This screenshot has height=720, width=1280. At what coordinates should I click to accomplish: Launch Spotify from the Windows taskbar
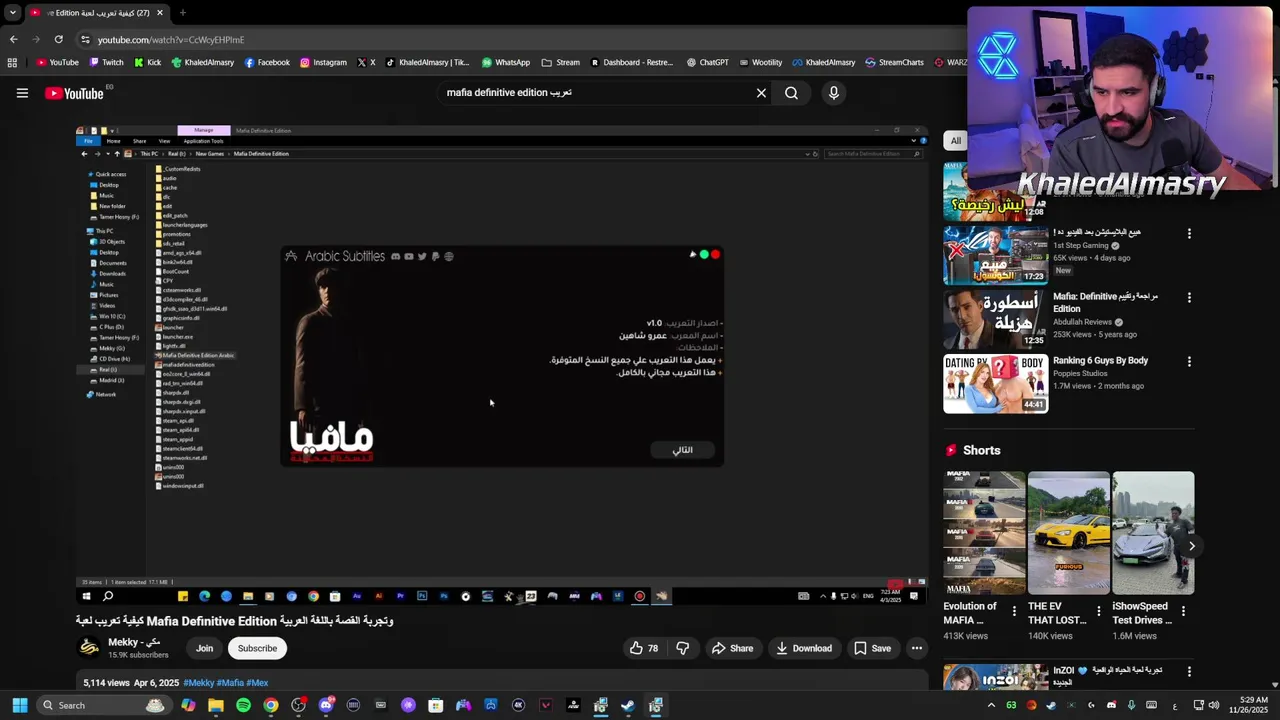(243, 705)
